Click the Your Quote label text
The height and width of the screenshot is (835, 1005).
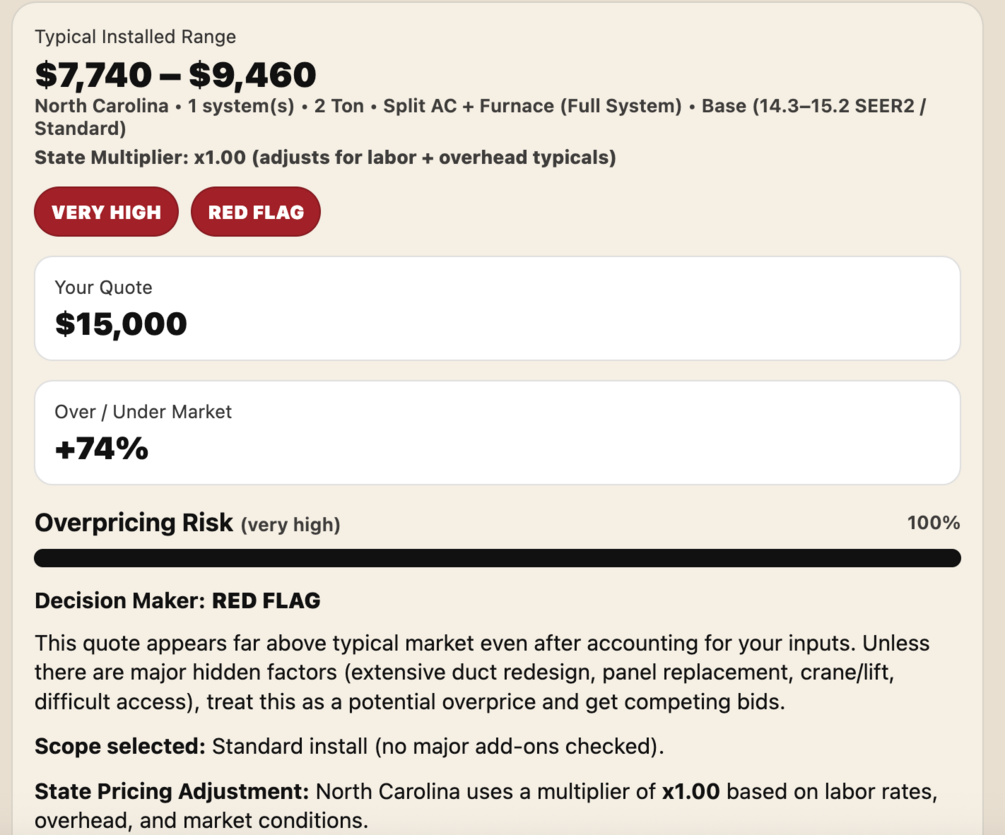104,287
